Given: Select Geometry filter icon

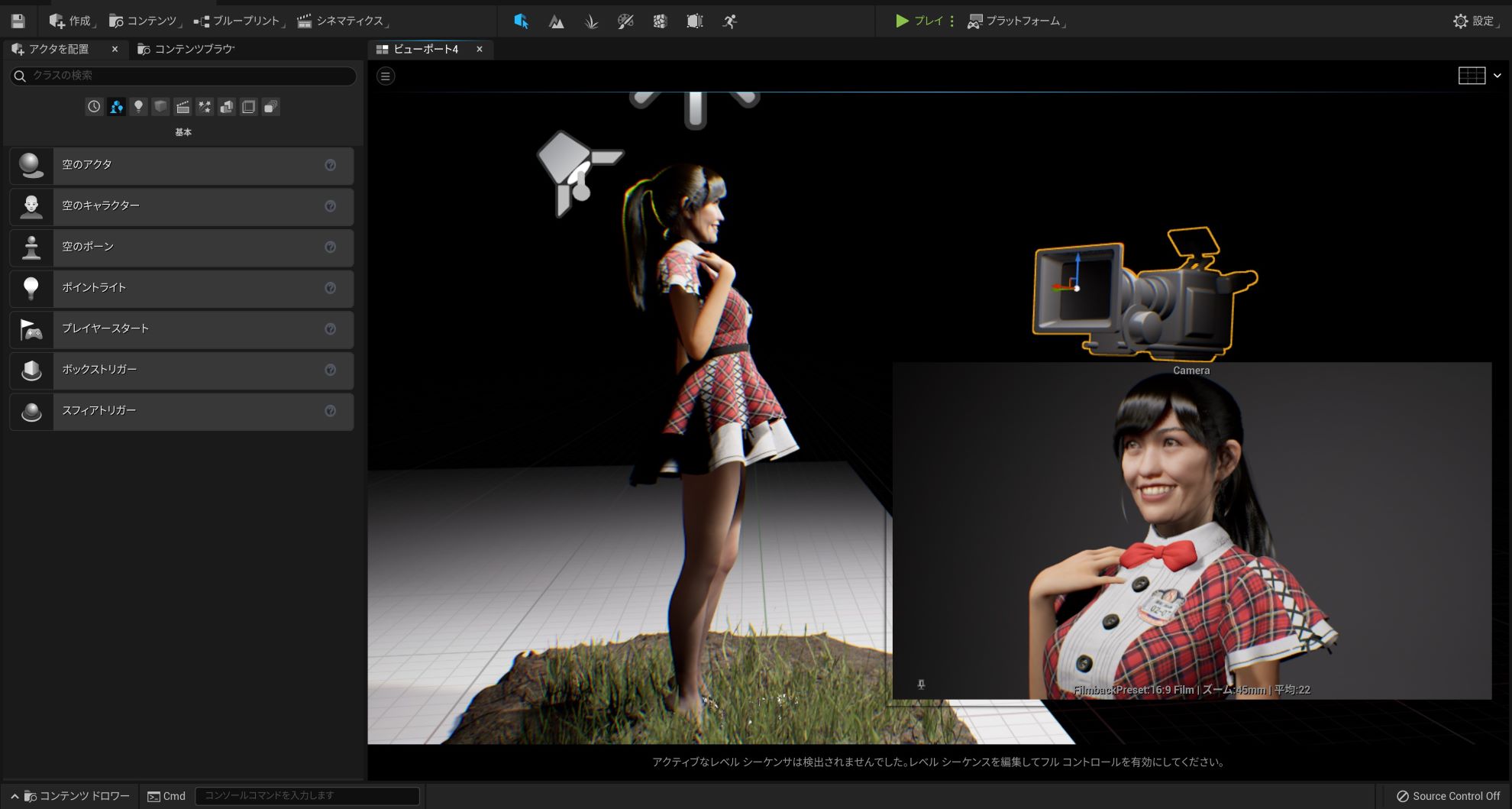Looking at the screenshot, I should click(x=227, y=107).
